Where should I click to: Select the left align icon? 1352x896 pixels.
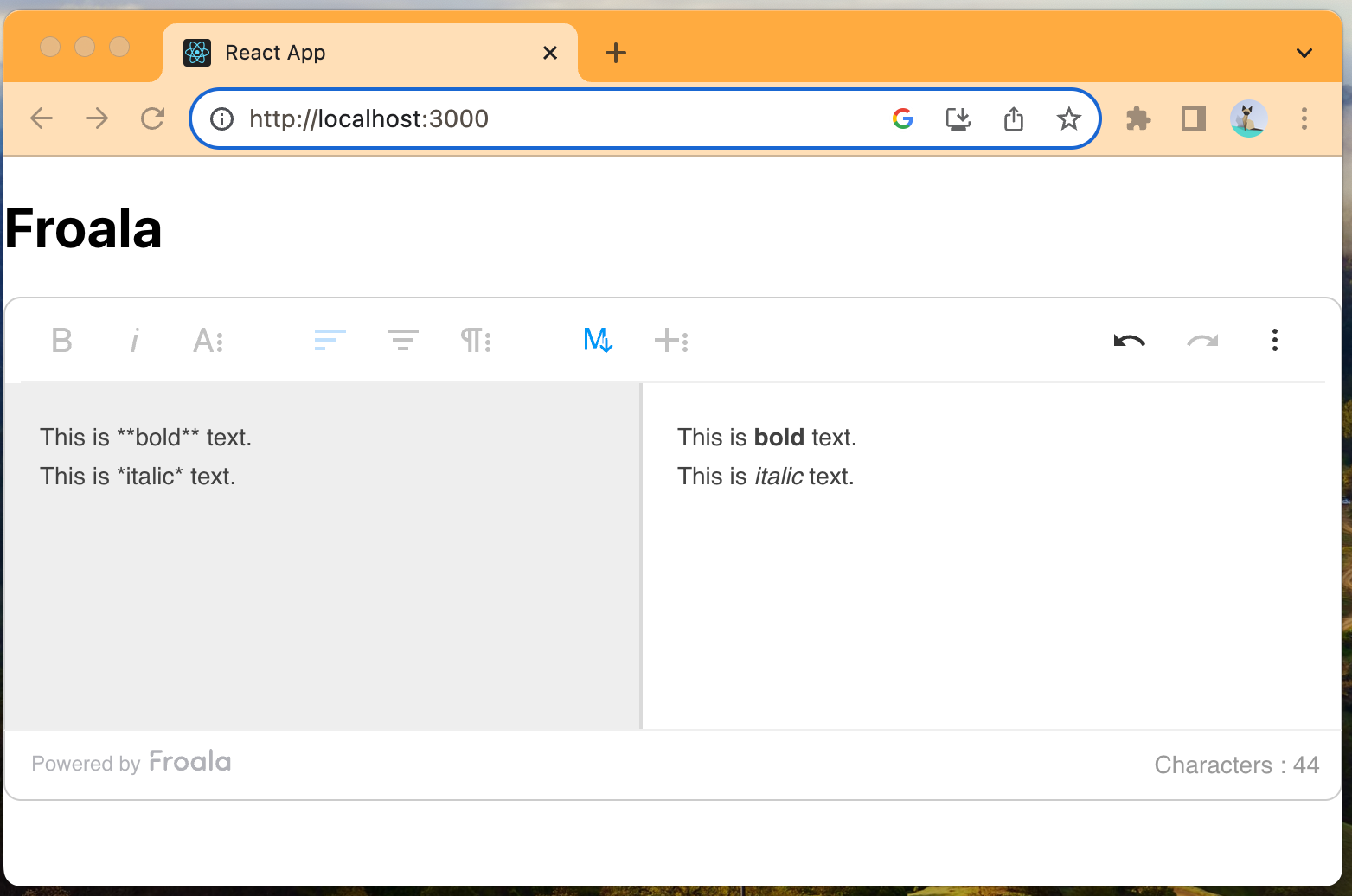tap(329, 339)
